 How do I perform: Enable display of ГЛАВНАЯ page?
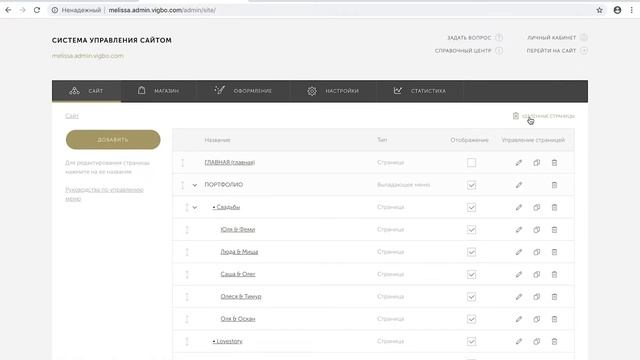[x=471, y=162]
